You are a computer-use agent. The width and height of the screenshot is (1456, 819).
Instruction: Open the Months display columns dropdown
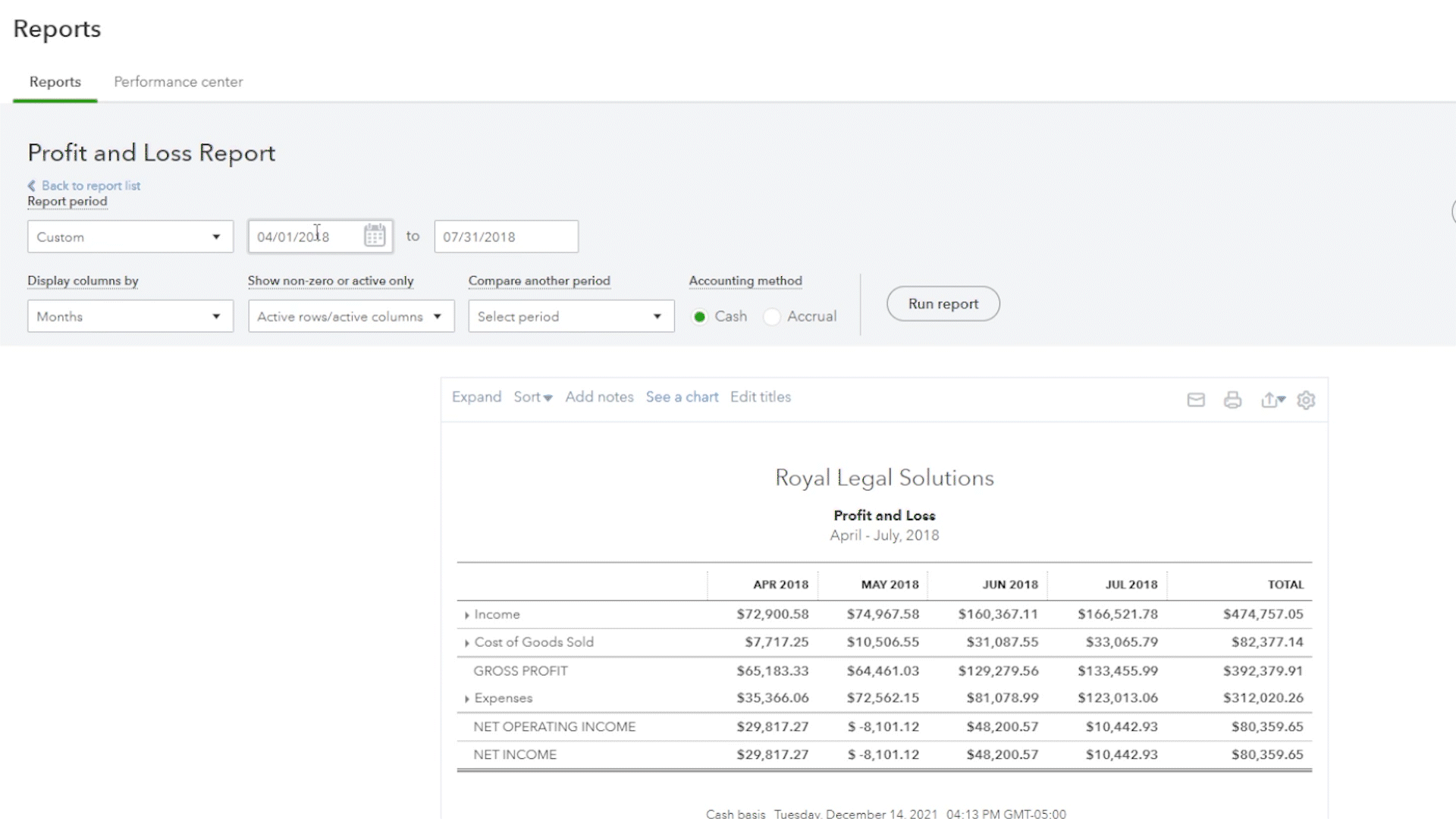pyautogui.click(x=130, y=316)
